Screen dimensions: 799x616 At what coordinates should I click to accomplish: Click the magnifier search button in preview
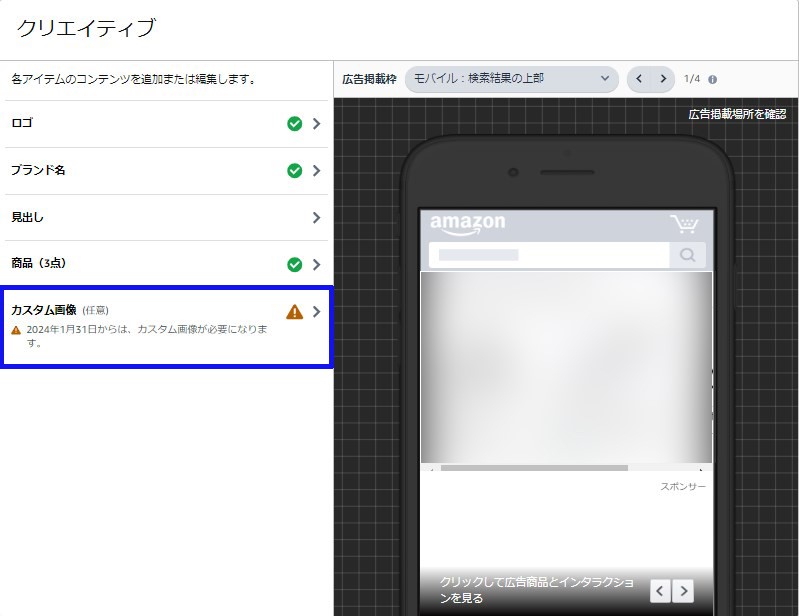[687, 255]
